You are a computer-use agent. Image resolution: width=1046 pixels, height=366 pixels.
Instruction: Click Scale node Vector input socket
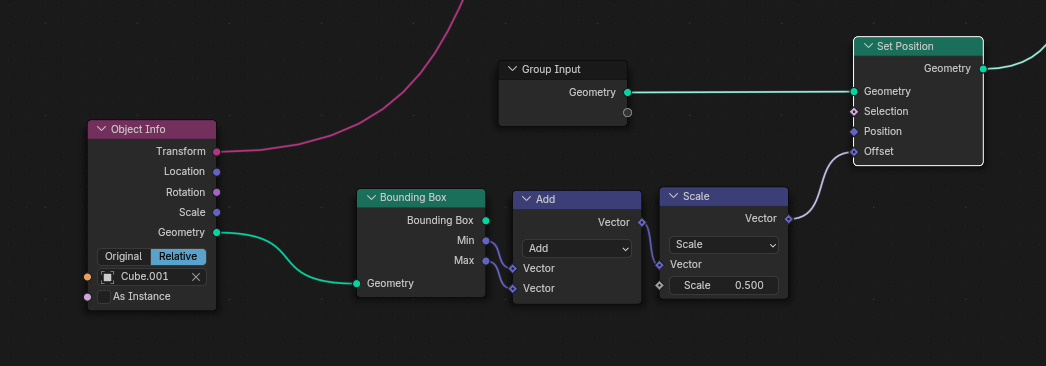660,265
